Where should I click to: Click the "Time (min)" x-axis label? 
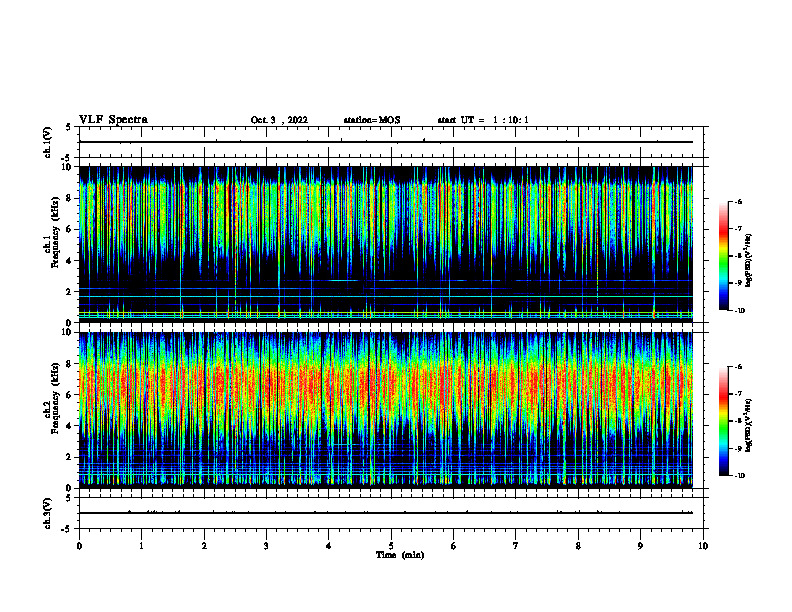tap(400, 555)
